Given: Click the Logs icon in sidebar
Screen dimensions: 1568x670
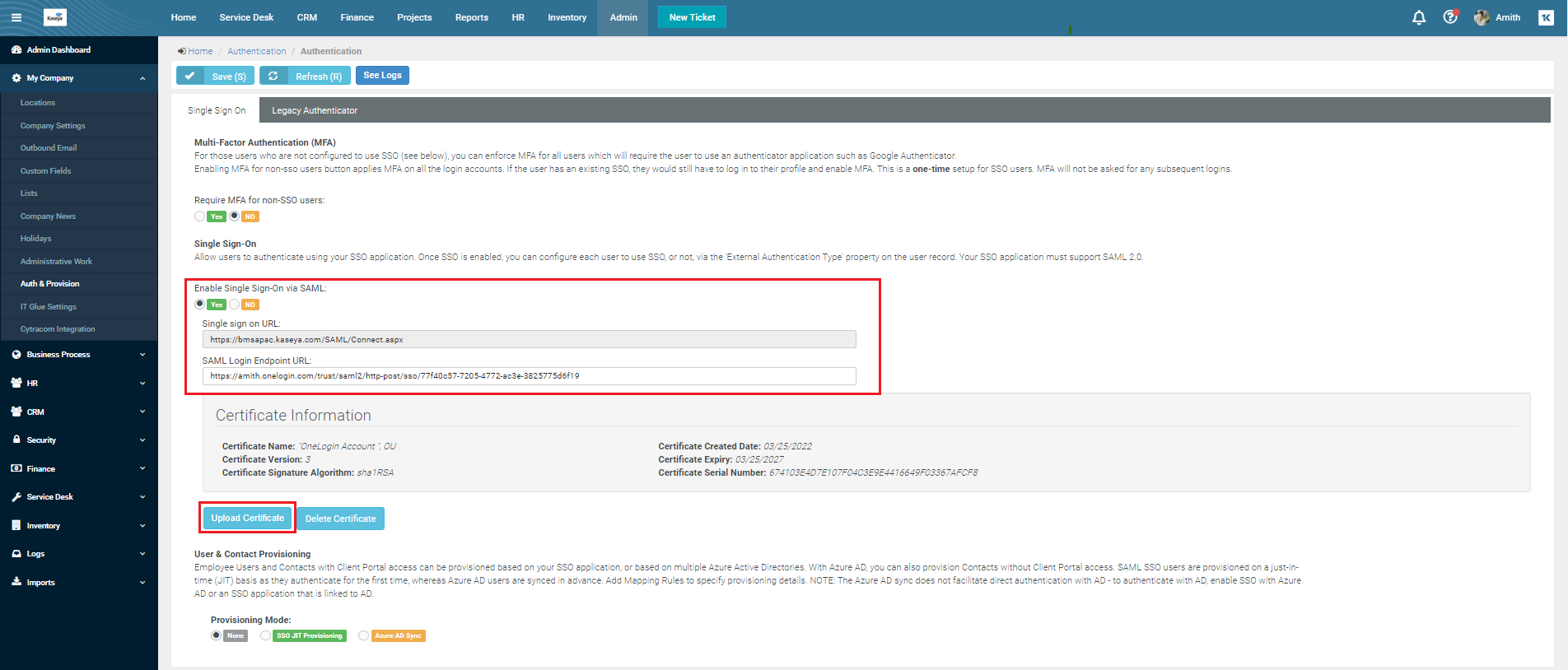Looking at the screenshot, I should [16, 554].
